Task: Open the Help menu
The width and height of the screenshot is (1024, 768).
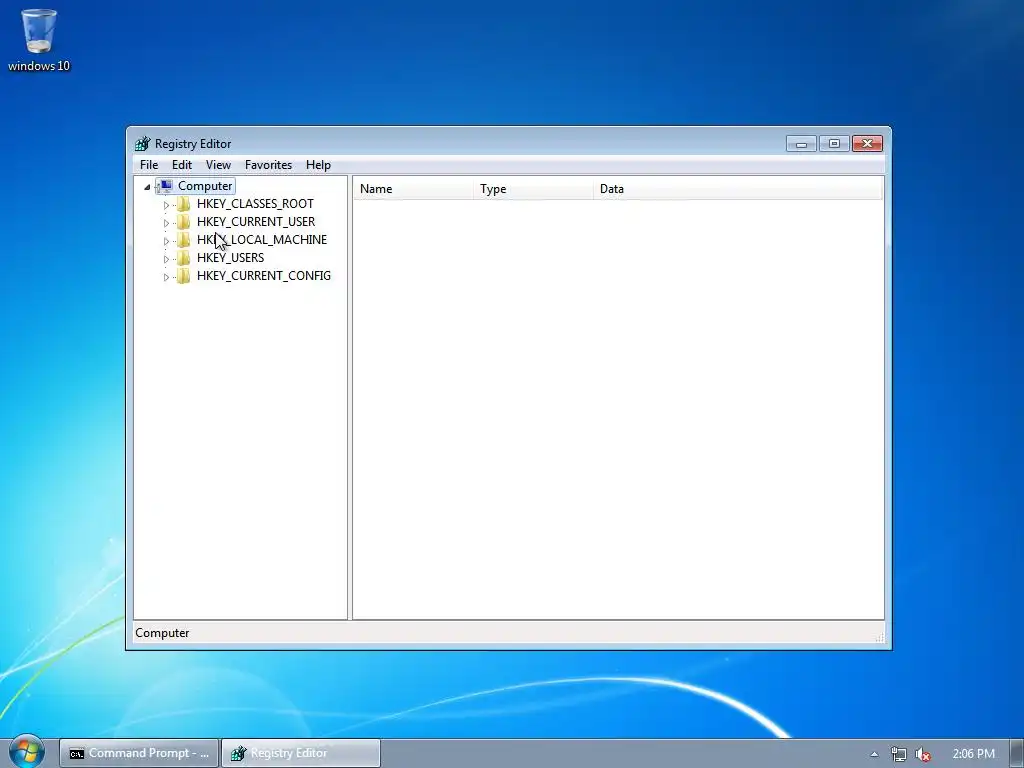Action: (x=318, y=165)
